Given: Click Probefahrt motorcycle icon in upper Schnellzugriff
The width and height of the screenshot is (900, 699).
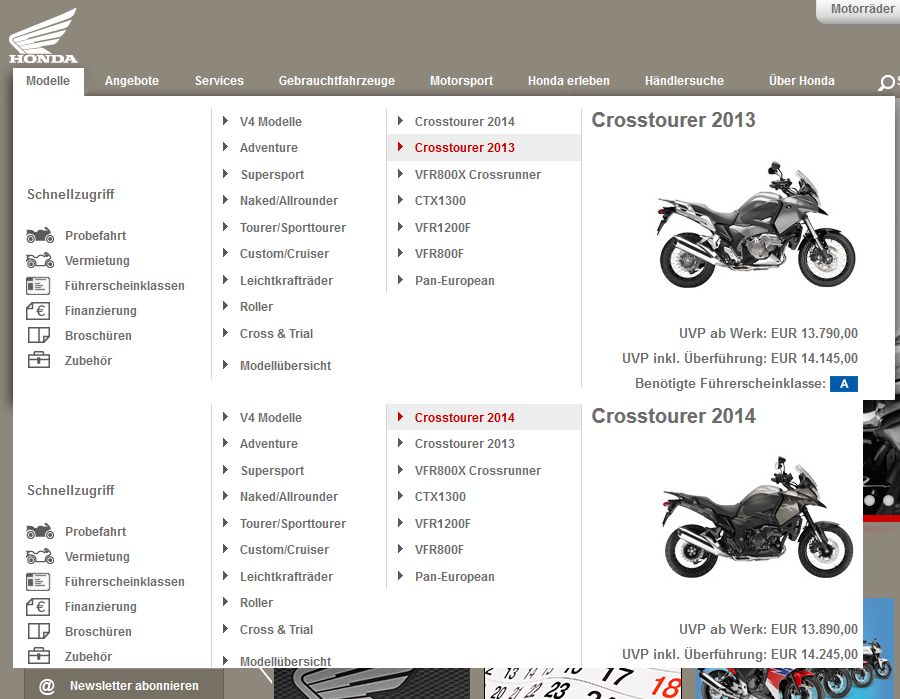Looking at the screenshot, I should pyautogui.click(x=40, y=236).
